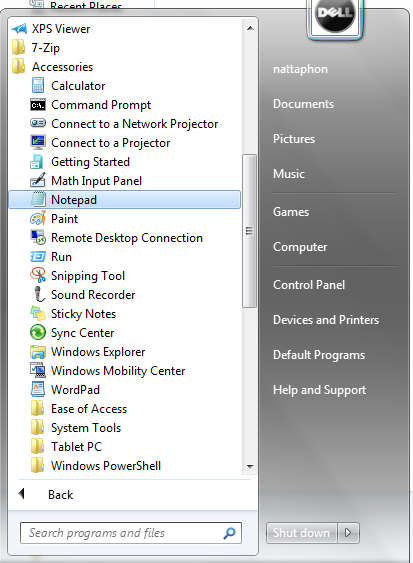Image resolution: width=413 pixels, height=563 pixels.
Task: Open the WordPad icon
Action: (38, 389)
